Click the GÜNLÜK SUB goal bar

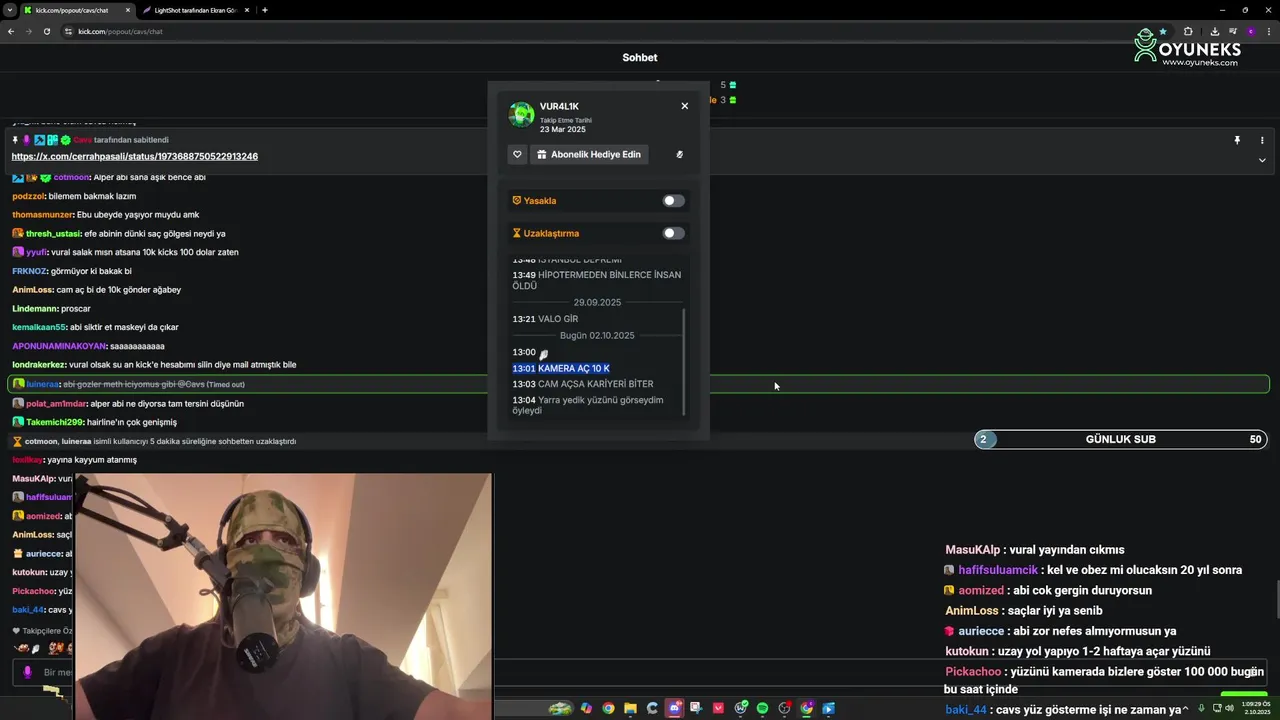[x=1121, y=439]
